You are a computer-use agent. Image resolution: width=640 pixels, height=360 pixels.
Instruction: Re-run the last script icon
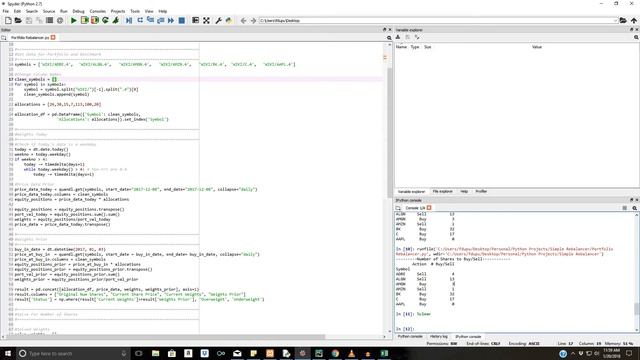105,20
